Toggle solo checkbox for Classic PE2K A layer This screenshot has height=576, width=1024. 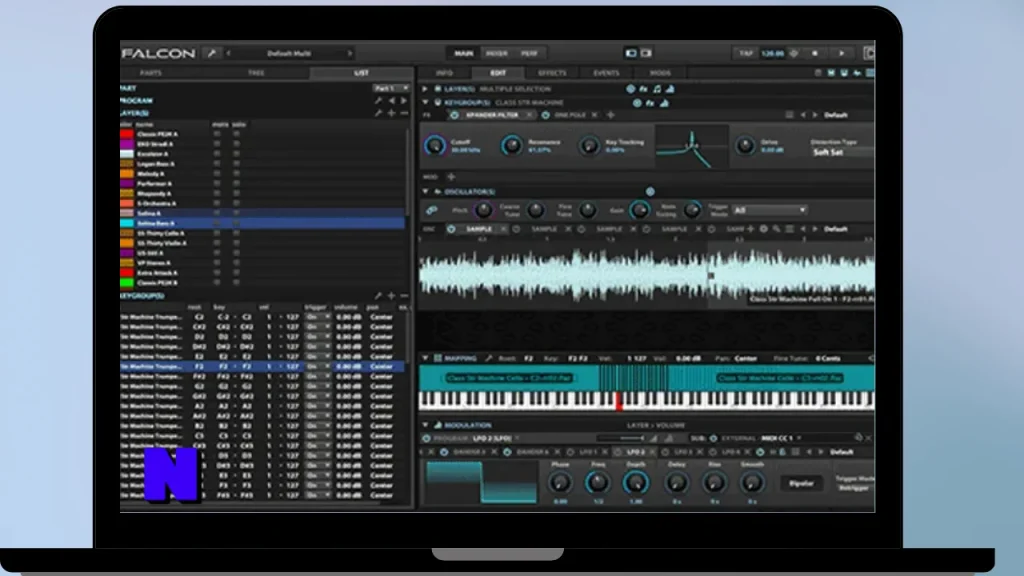coord(236,134)
